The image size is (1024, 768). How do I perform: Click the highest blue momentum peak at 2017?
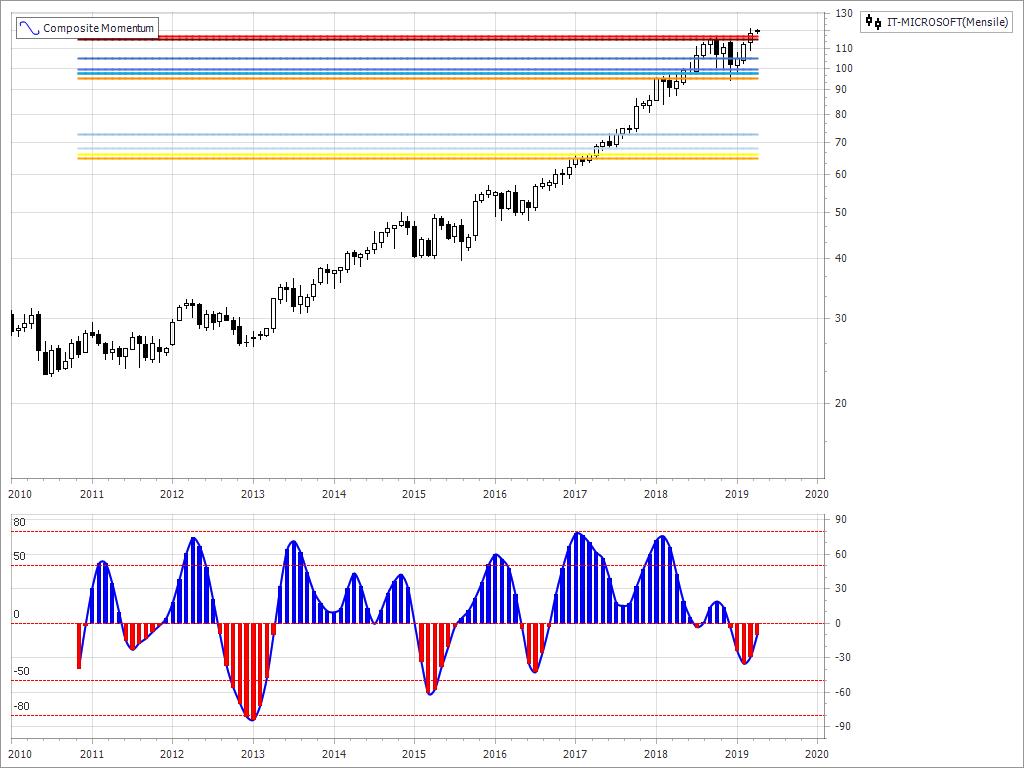[576, 578]
